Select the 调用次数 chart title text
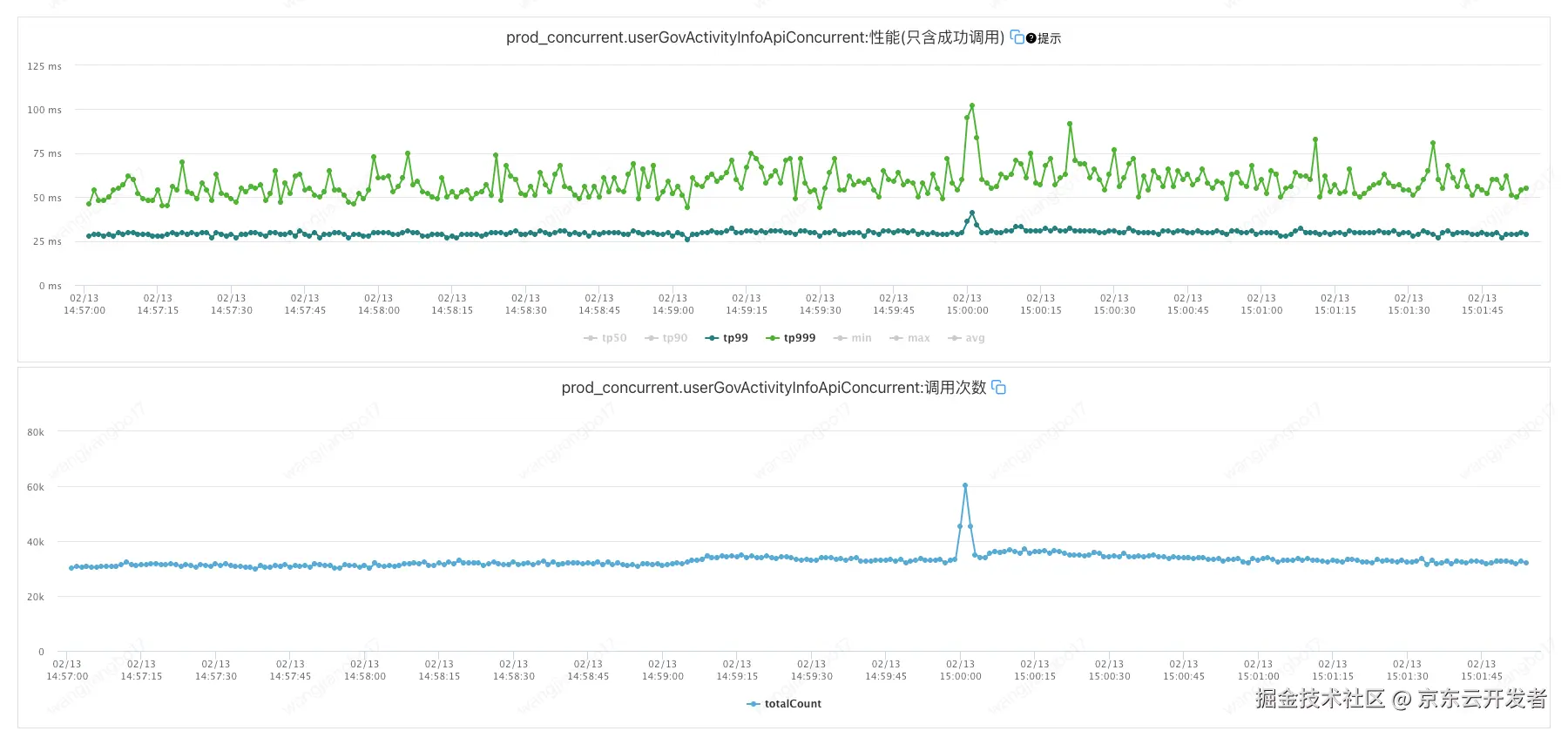 [774, 388]
